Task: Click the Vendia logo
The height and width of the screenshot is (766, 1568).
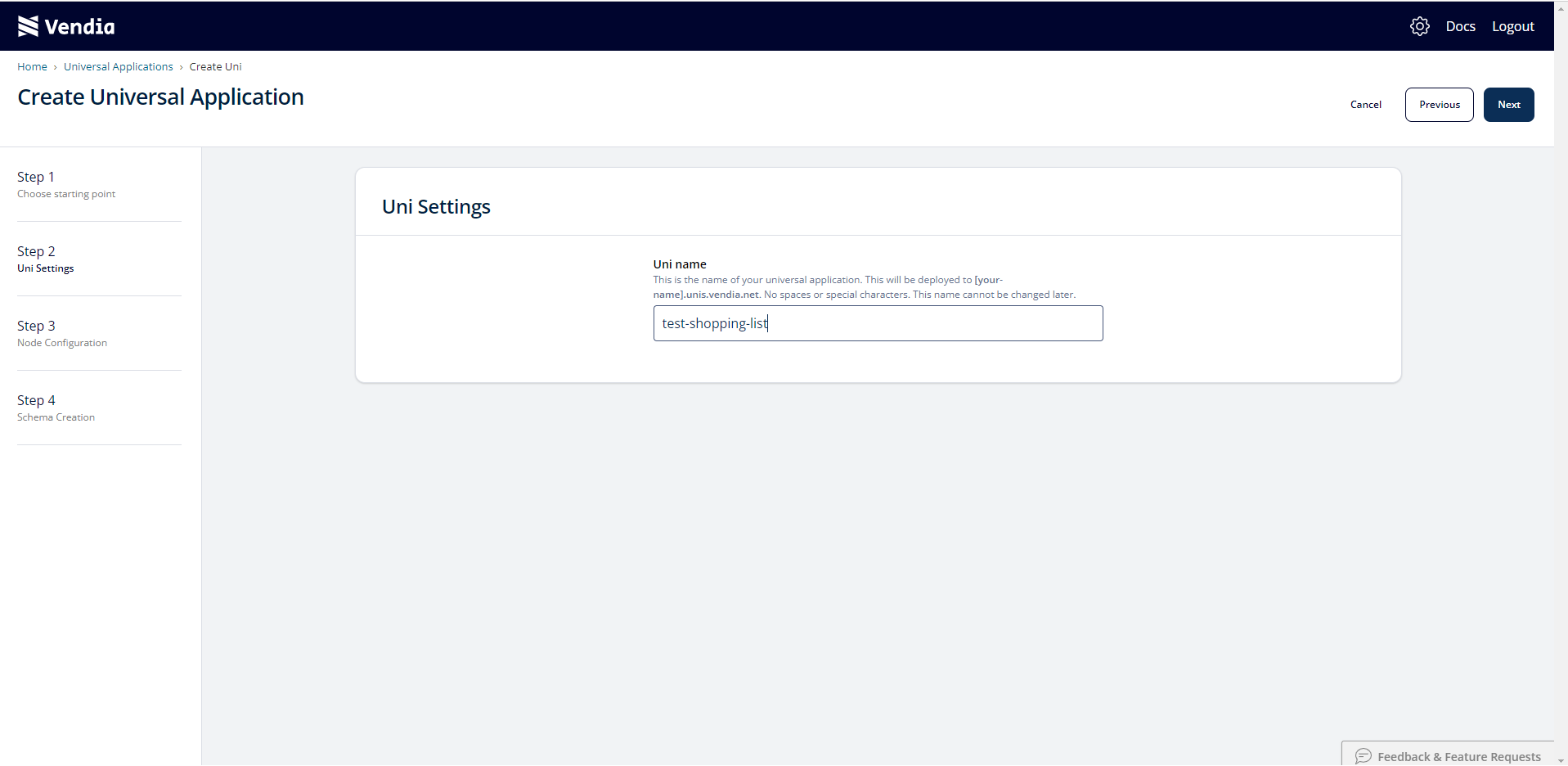Action: [x=66, y=26]
